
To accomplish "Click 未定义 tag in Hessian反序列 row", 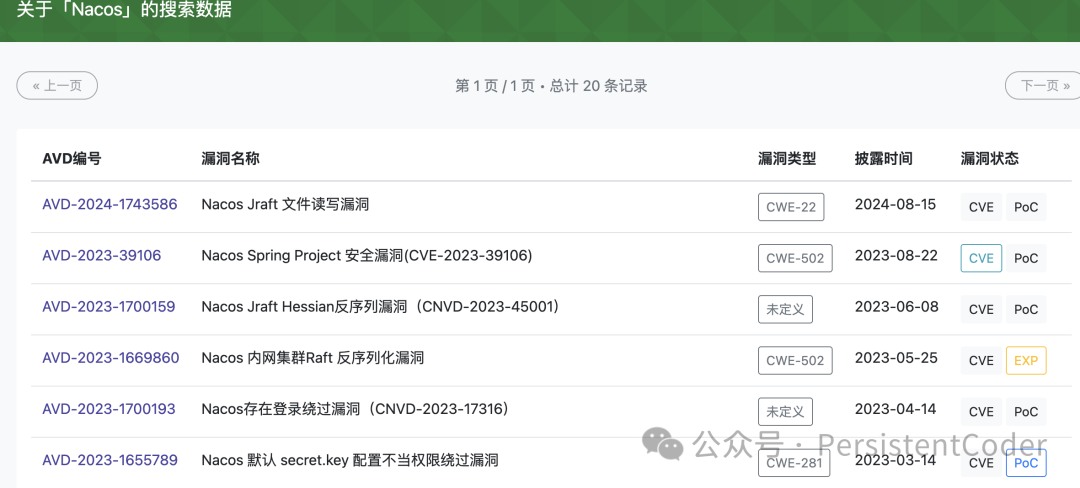I will coord(785,309).
